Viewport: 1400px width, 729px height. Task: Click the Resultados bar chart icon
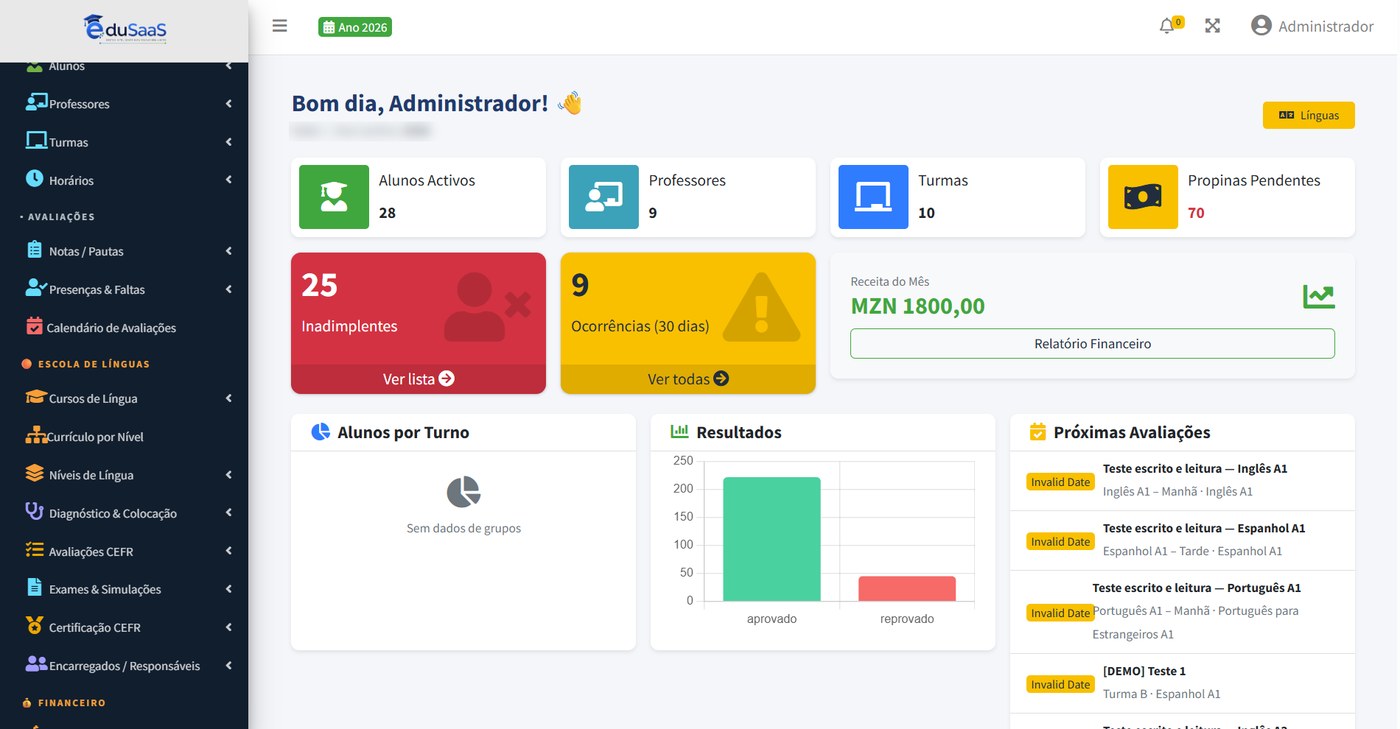[x=680, y=432]
